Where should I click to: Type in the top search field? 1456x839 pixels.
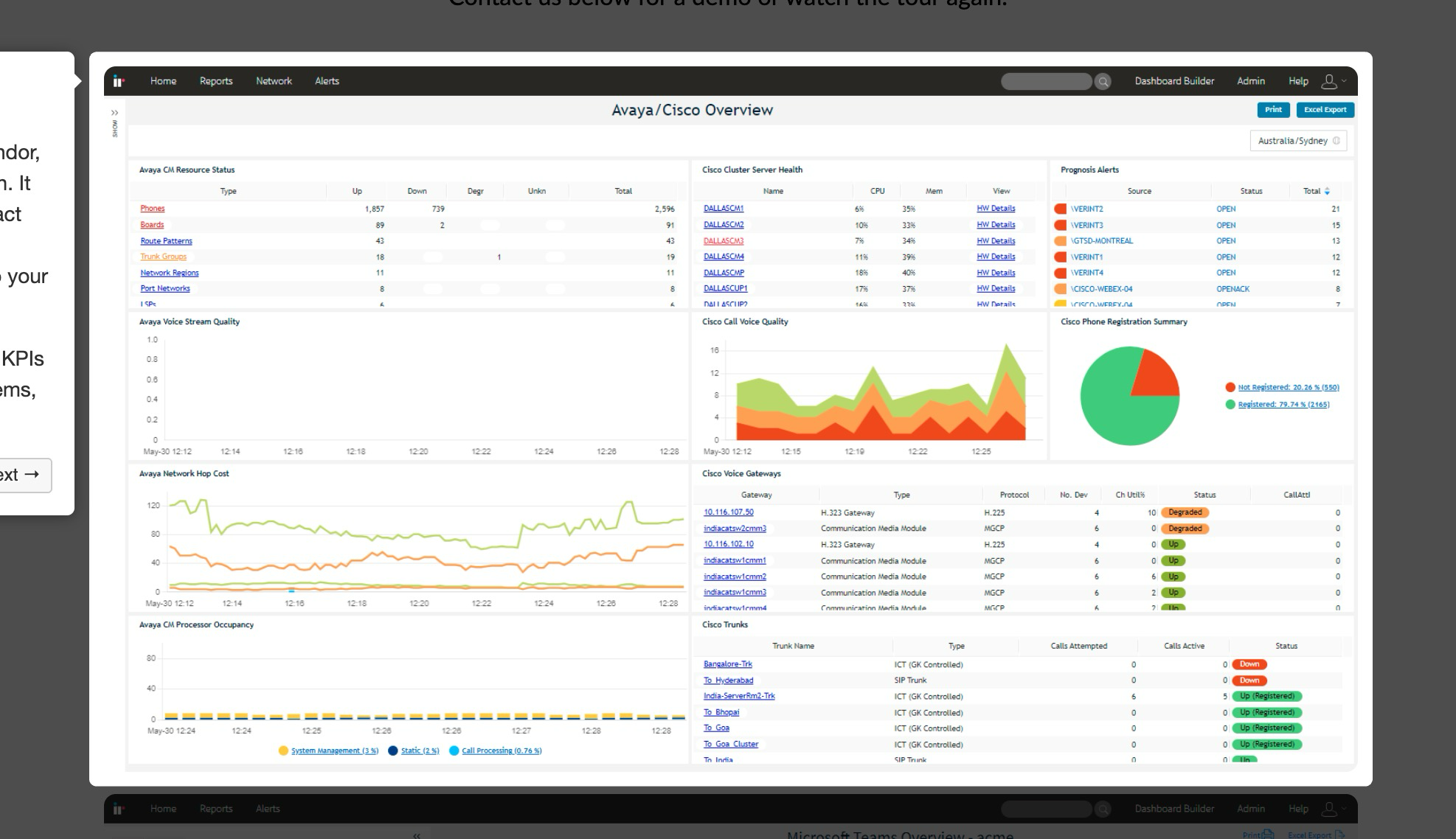(1045, 81)
